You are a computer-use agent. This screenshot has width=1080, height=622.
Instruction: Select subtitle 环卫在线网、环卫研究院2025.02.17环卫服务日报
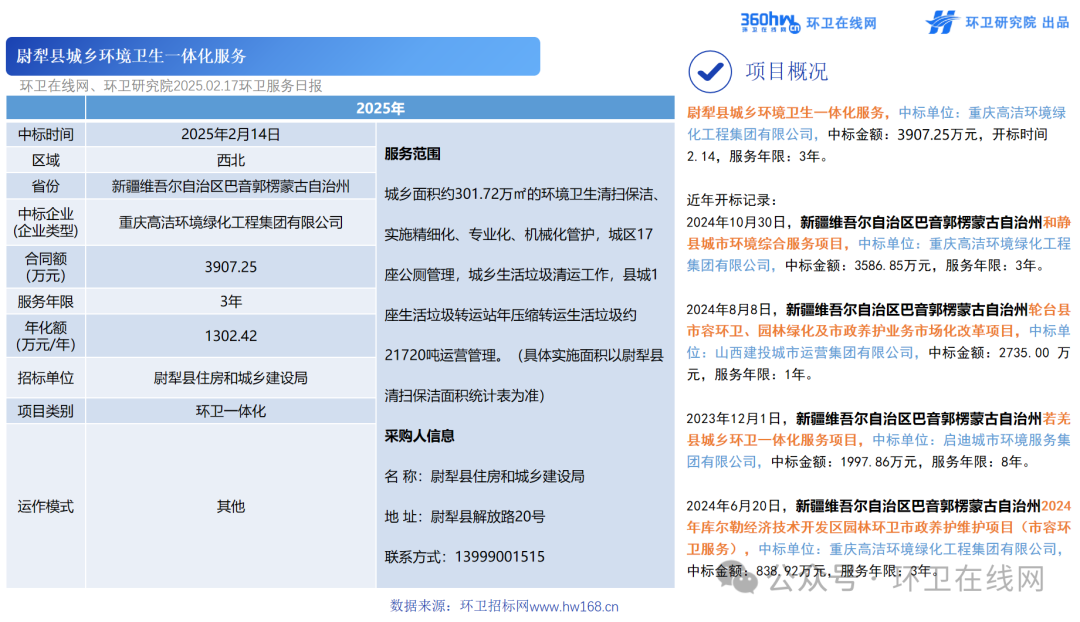tap(171, 86)
